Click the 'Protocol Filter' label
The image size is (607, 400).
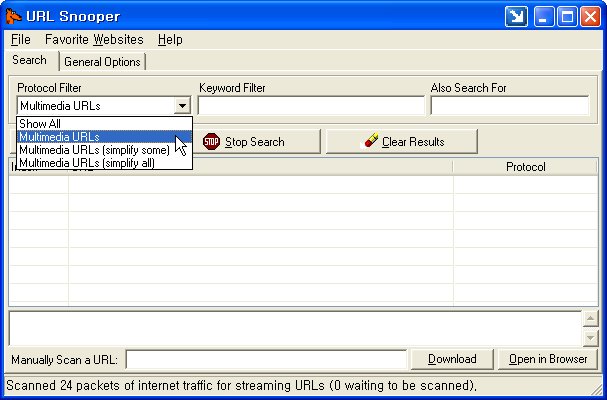[x=49, y=88]
